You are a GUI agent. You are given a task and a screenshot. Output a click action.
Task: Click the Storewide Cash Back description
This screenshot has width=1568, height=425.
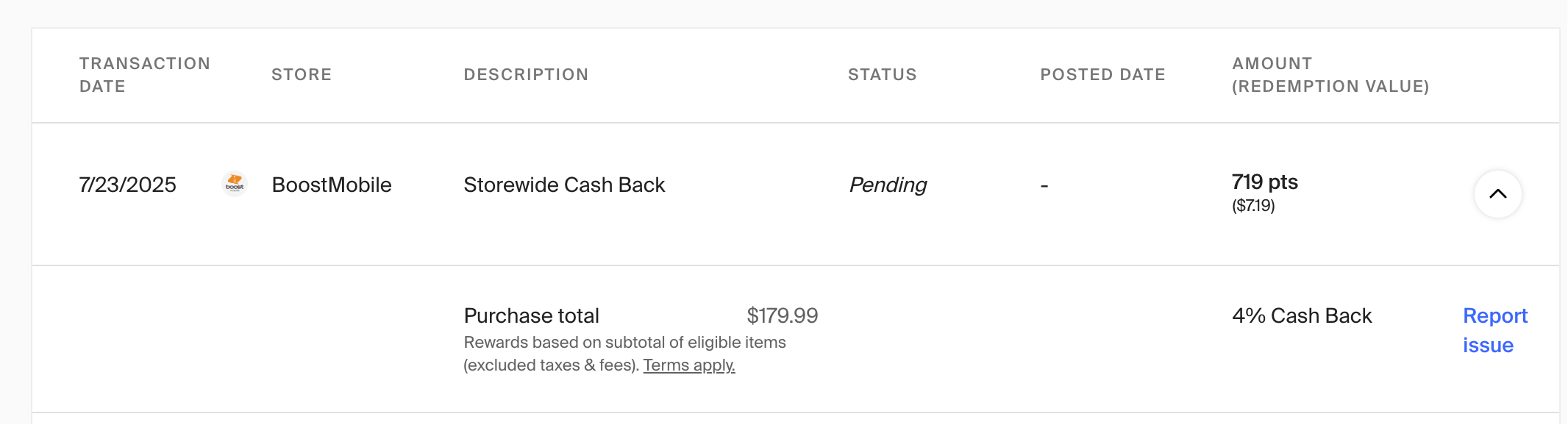tap(564, 185)
